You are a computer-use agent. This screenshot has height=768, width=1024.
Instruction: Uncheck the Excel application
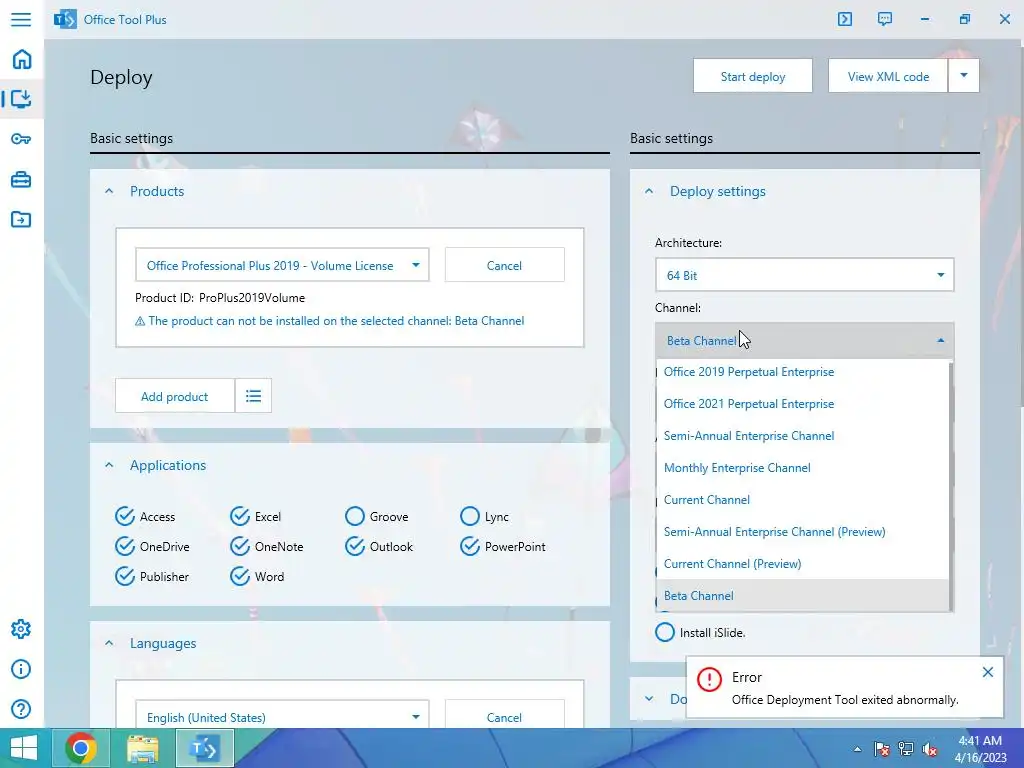[240, 516]
